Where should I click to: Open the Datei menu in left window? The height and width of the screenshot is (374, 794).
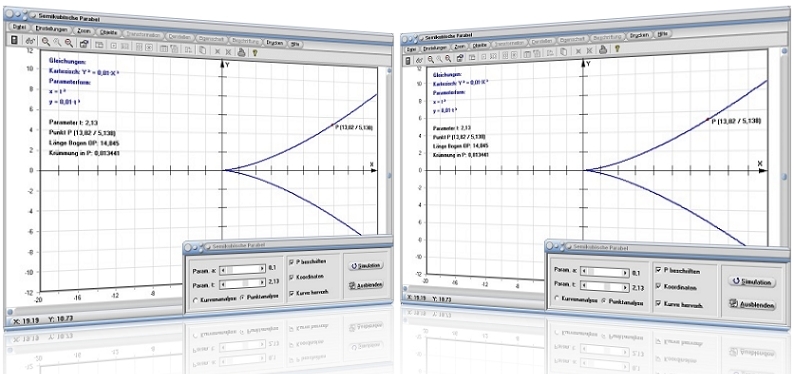click(19, 27)
